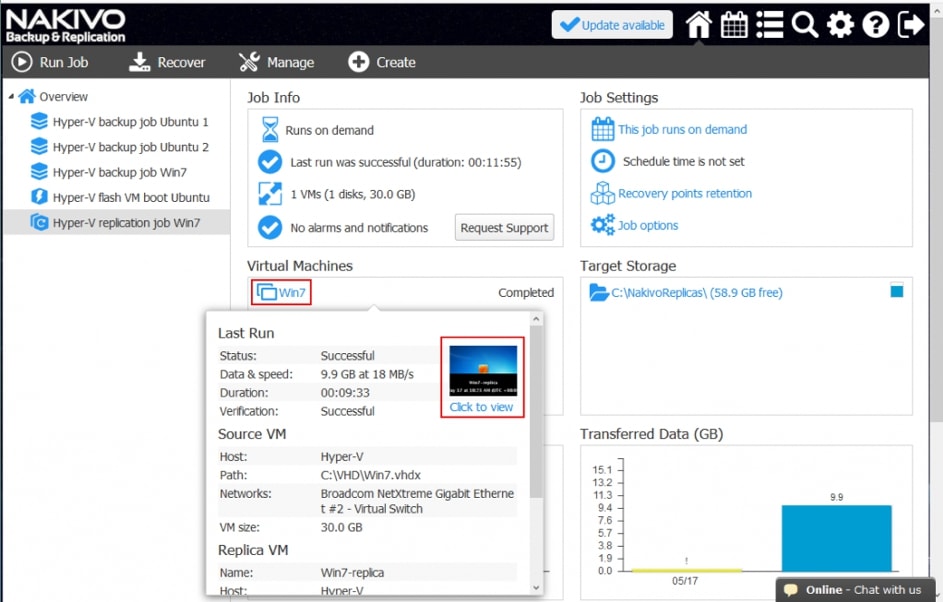The height and width of the screenshot is (602, 943).
Task: Open the Run Job menu
Action: (x=50, y=62)
